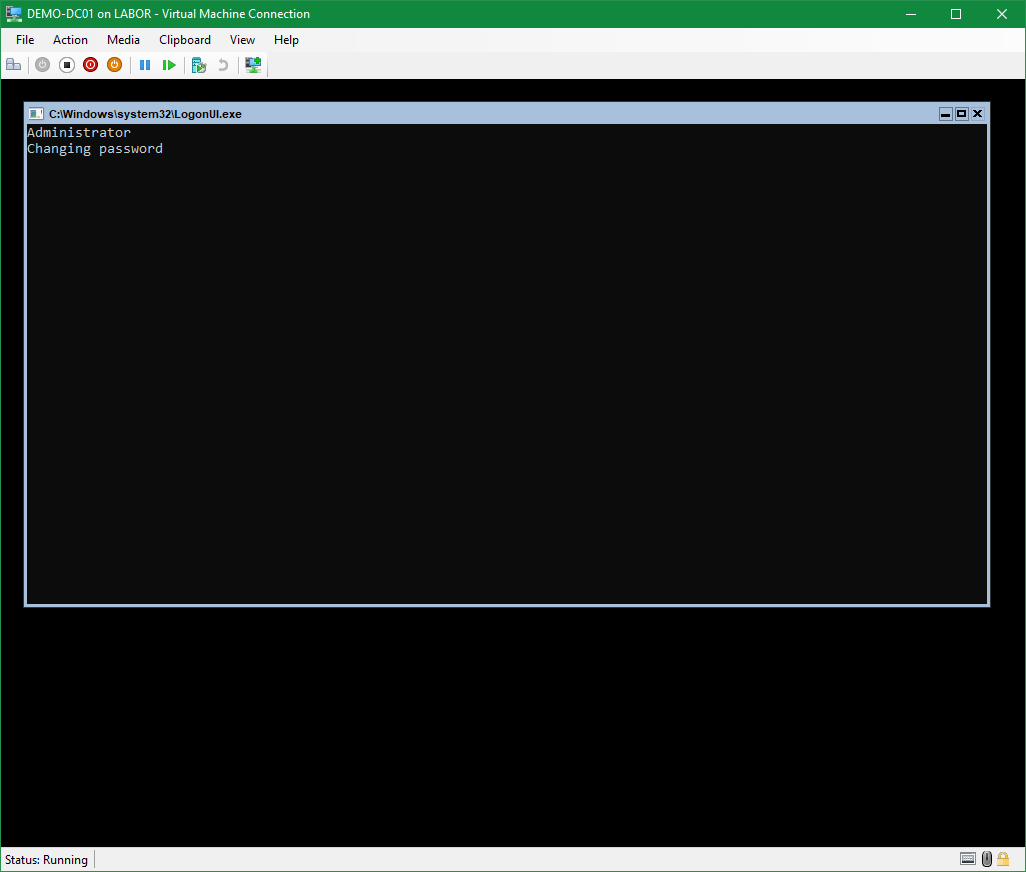Open the View menu

242,40
